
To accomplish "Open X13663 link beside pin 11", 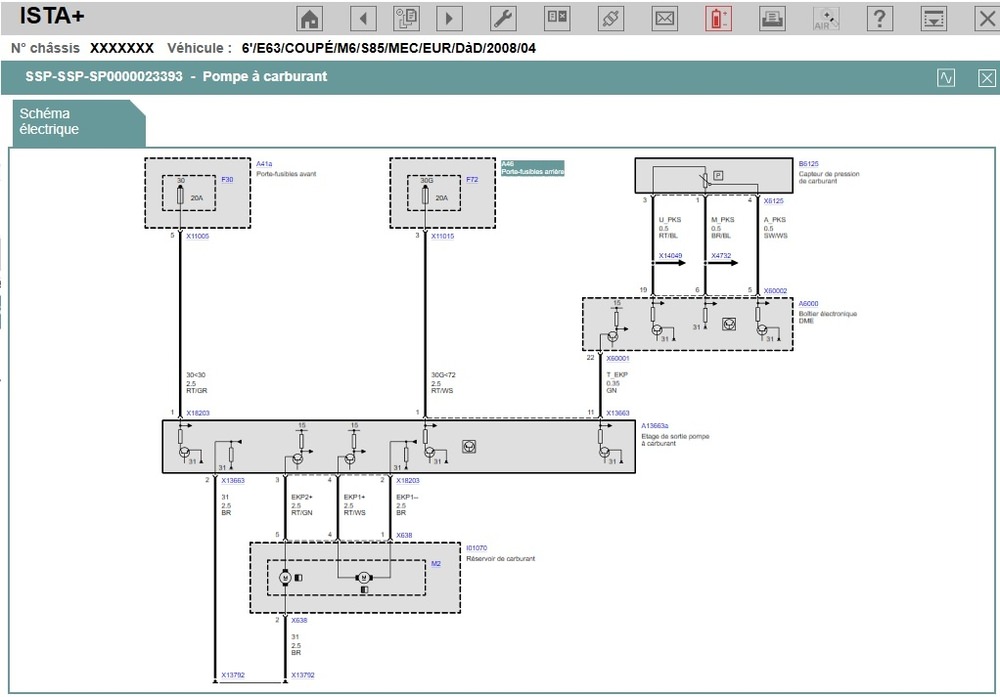I will pos(618,413).
